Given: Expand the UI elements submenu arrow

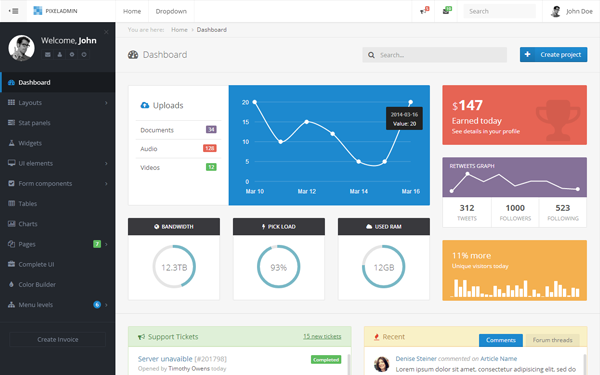Looking at the screenshot, I should [106, 163].
